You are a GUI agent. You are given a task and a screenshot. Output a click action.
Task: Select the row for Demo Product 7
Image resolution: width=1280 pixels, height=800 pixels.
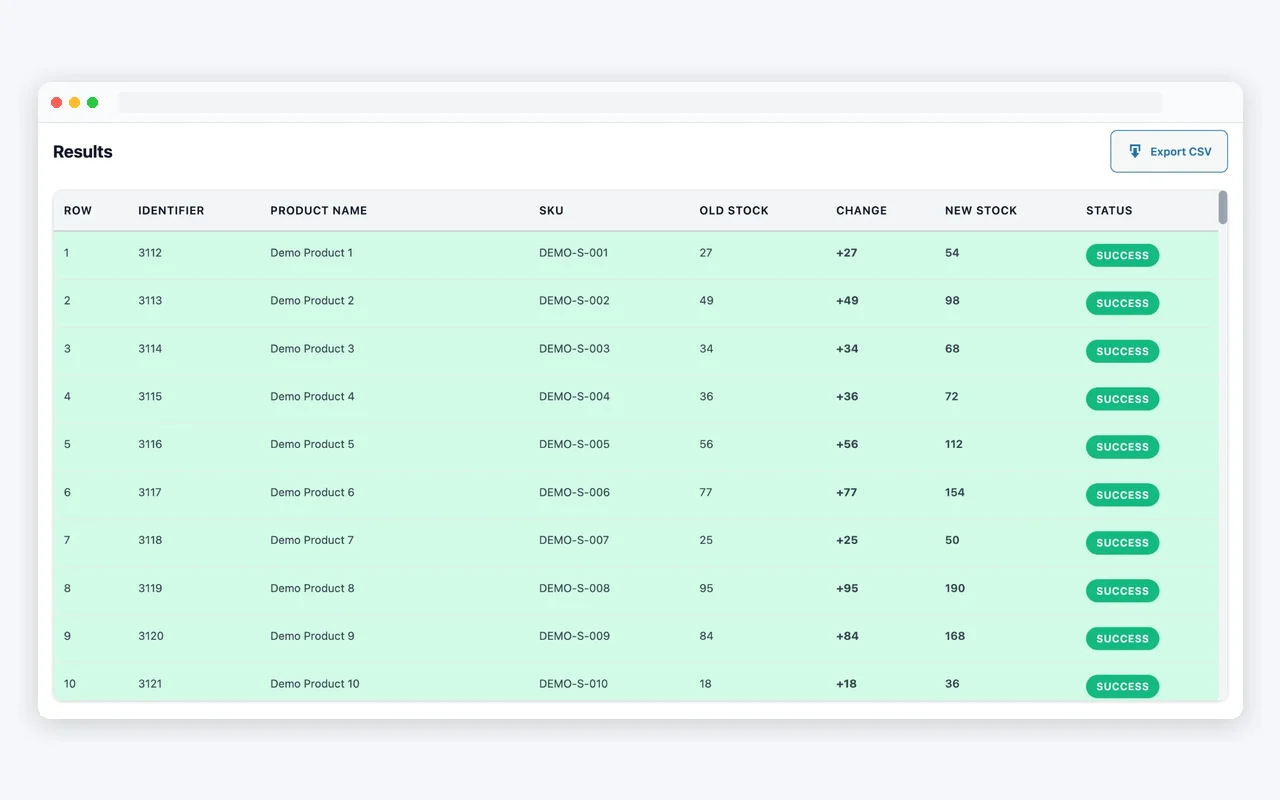click(x=400, y=540)
